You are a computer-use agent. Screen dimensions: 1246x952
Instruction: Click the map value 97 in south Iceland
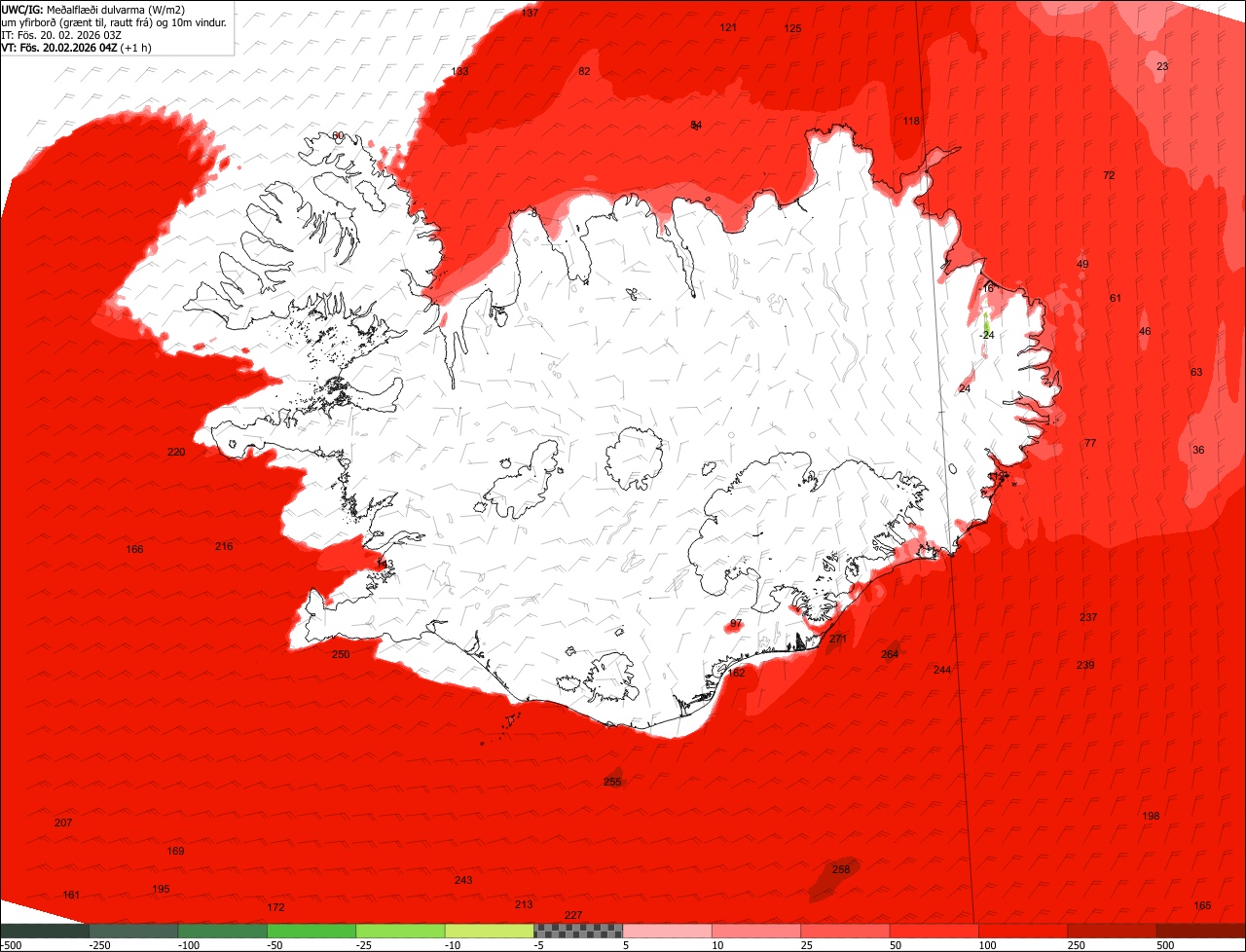(736, 623)
